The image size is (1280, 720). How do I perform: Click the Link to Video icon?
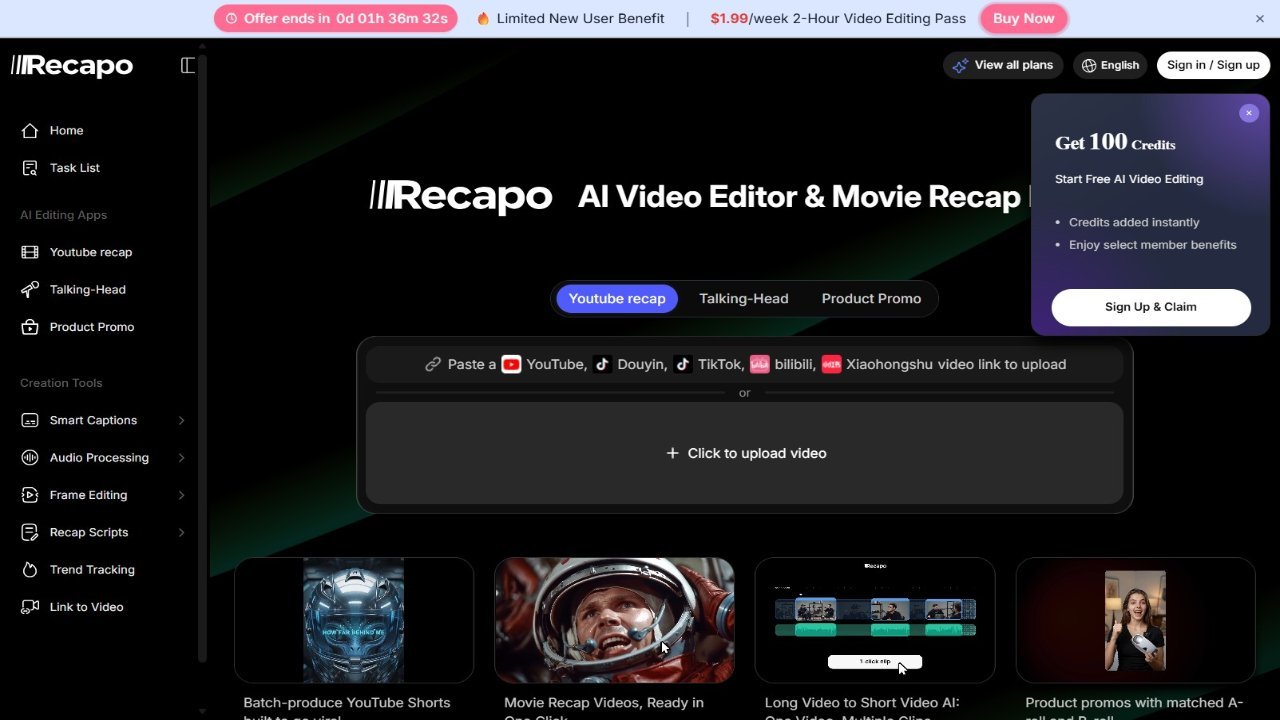pyautogui.click(x=30, y=607)
